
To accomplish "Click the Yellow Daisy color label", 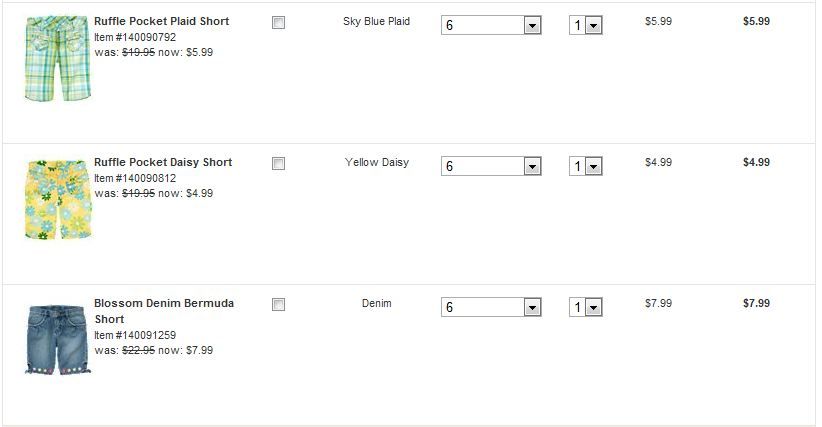I will 376,162.
